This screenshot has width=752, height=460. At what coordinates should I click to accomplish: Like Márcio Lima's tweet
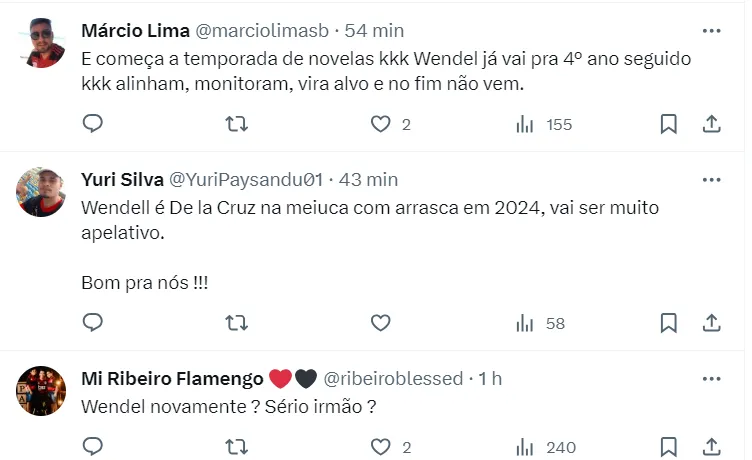pyautogui.click(x=380, y=124)
